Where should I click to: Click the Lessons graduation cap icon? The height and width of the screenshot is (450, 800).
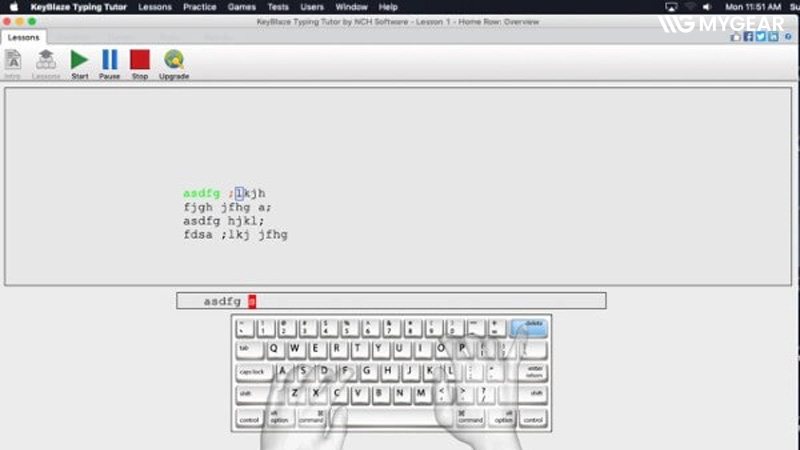46,60
